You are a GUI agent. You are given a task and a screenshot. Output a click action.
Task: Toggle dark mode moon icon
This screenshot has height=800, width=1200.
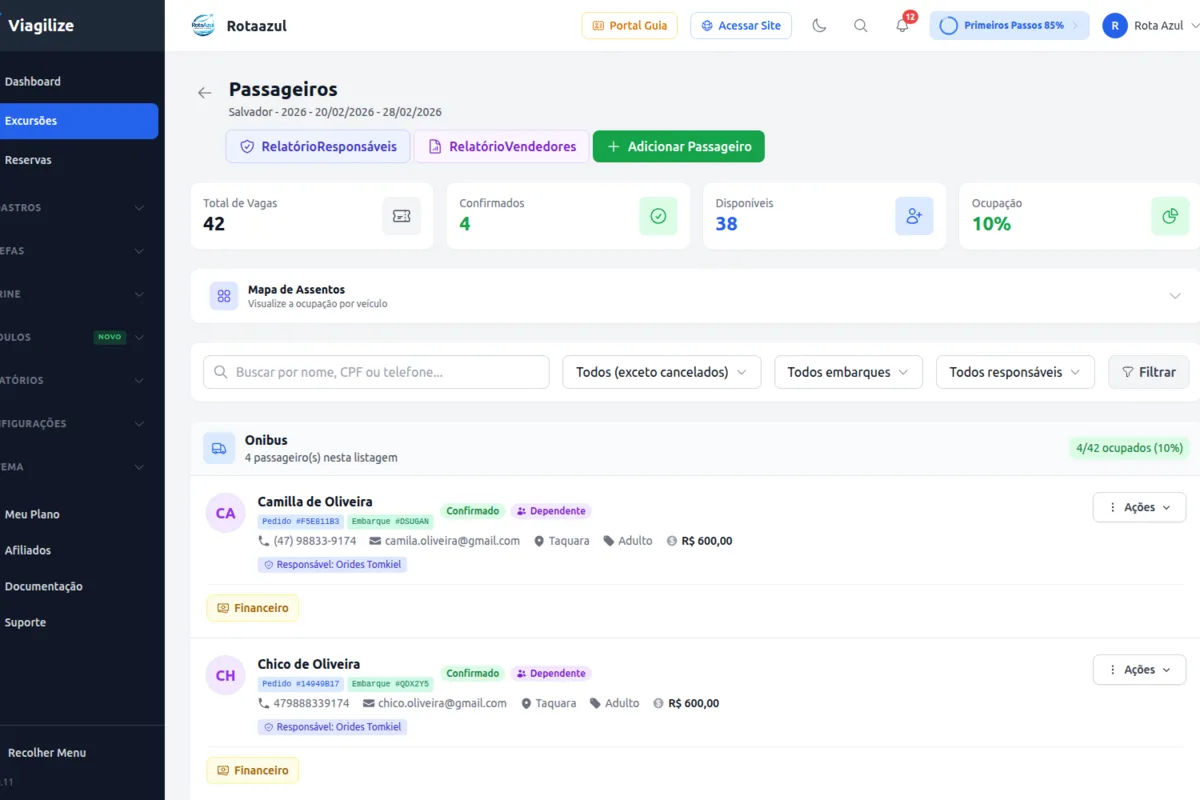click(819, 26)
